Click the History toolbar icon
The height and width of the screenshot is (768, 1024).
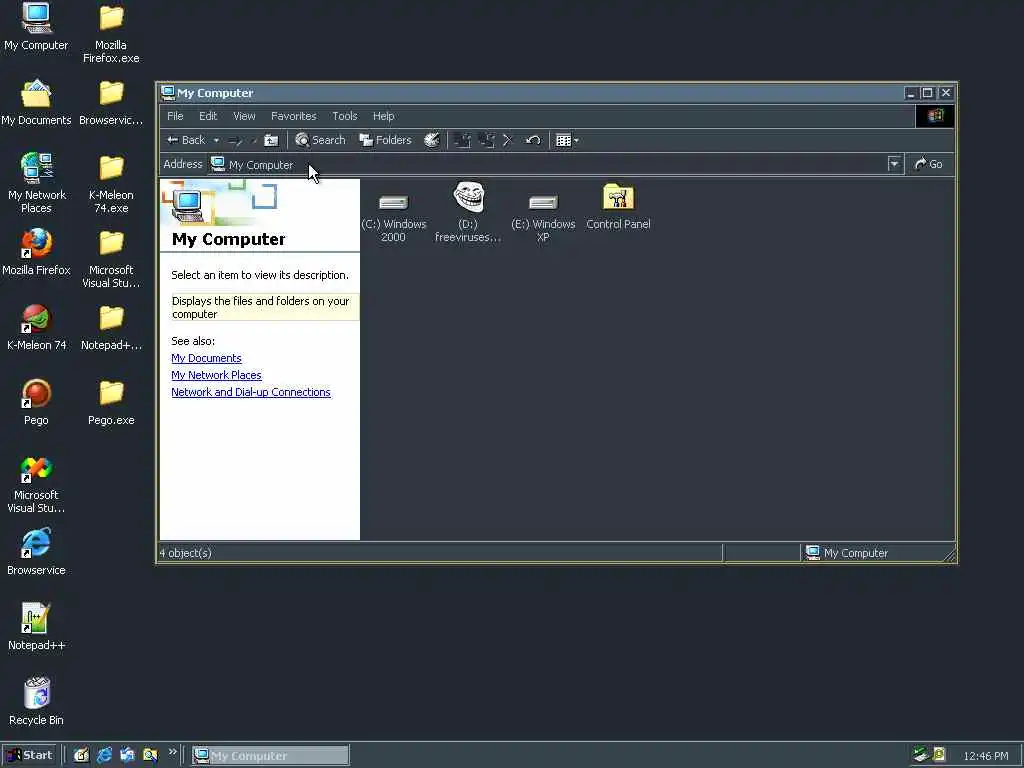[432, 140]
